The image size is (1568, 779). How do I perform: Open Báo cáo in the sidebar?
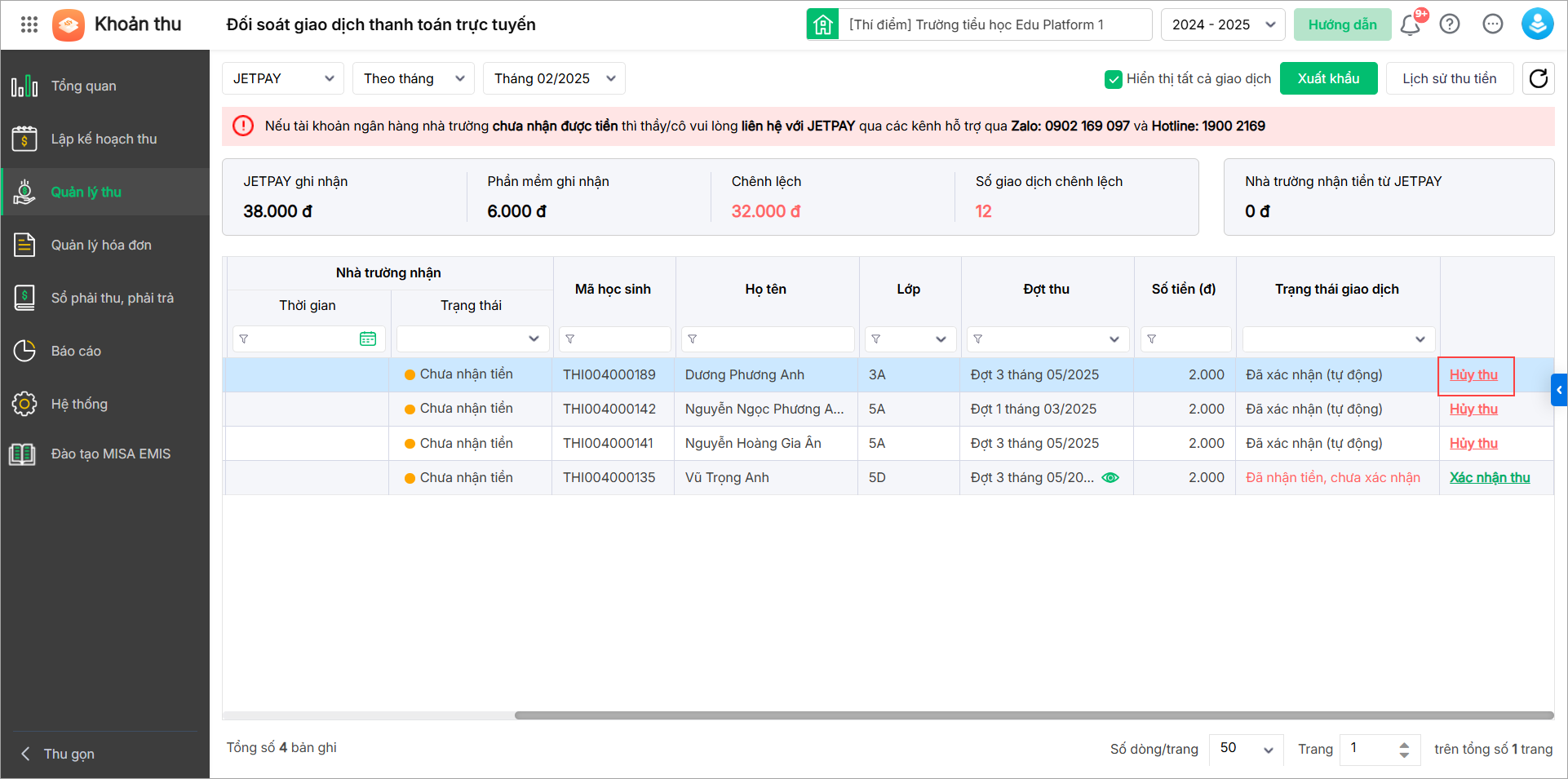76,351
